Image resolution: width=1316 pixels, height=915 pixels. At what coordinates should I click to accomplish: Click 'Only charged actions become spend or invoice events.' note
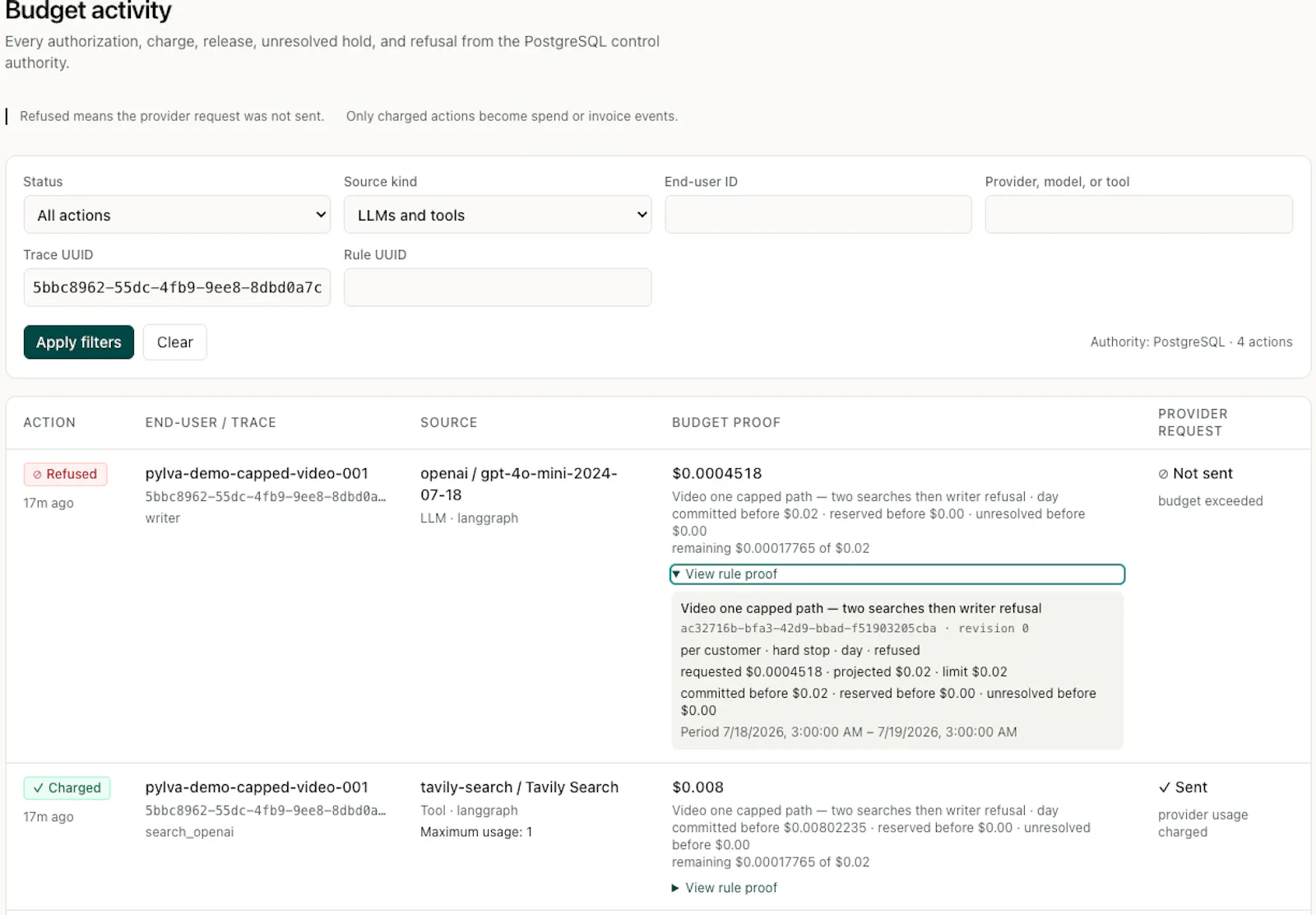(512, 116)
